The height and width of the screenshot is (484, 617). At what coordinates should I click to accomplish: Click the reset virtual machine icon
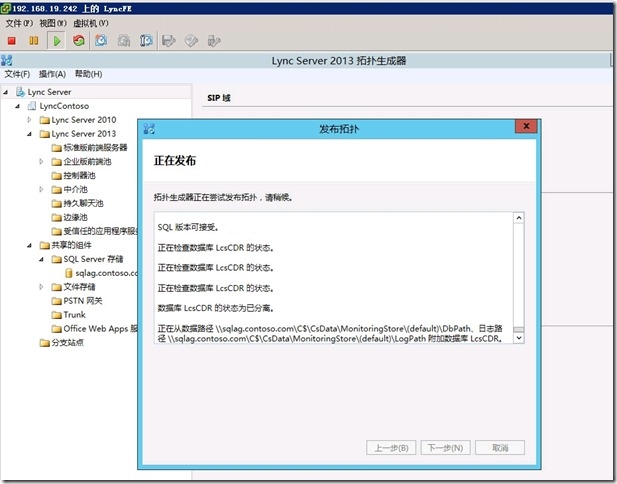point(79,41)
